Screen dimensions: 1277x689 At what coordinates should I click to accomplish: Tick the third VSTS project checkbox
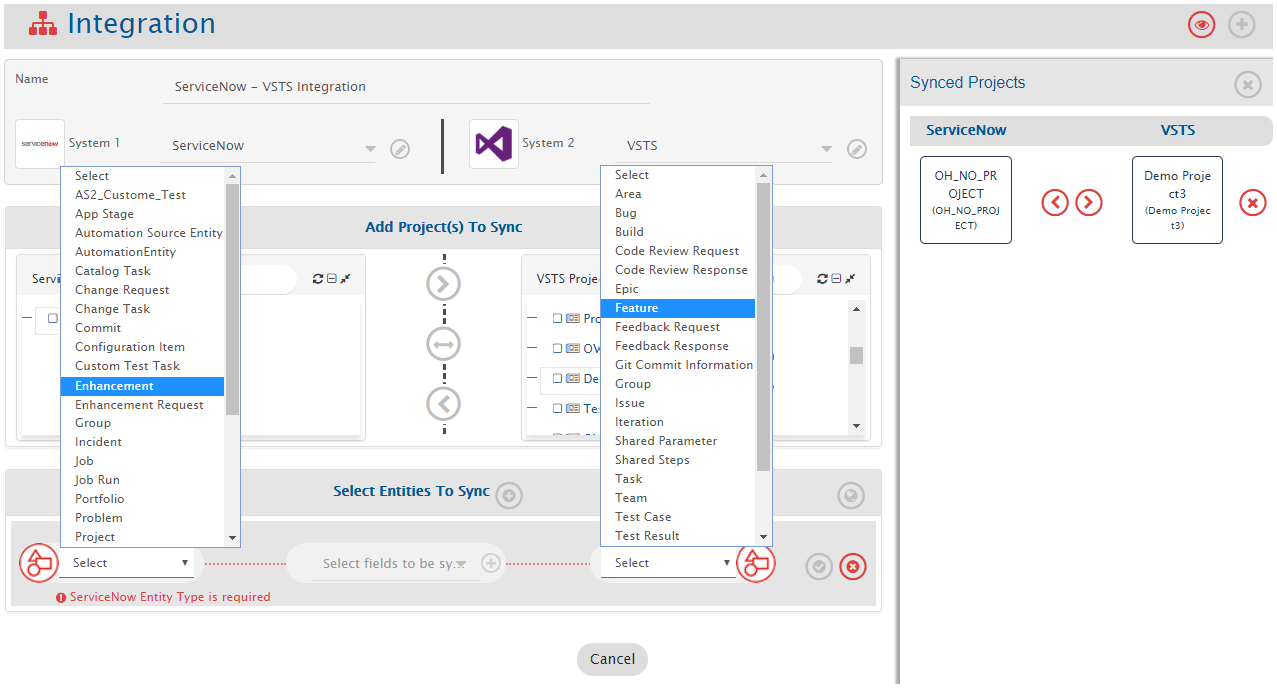tap(558, 379)
